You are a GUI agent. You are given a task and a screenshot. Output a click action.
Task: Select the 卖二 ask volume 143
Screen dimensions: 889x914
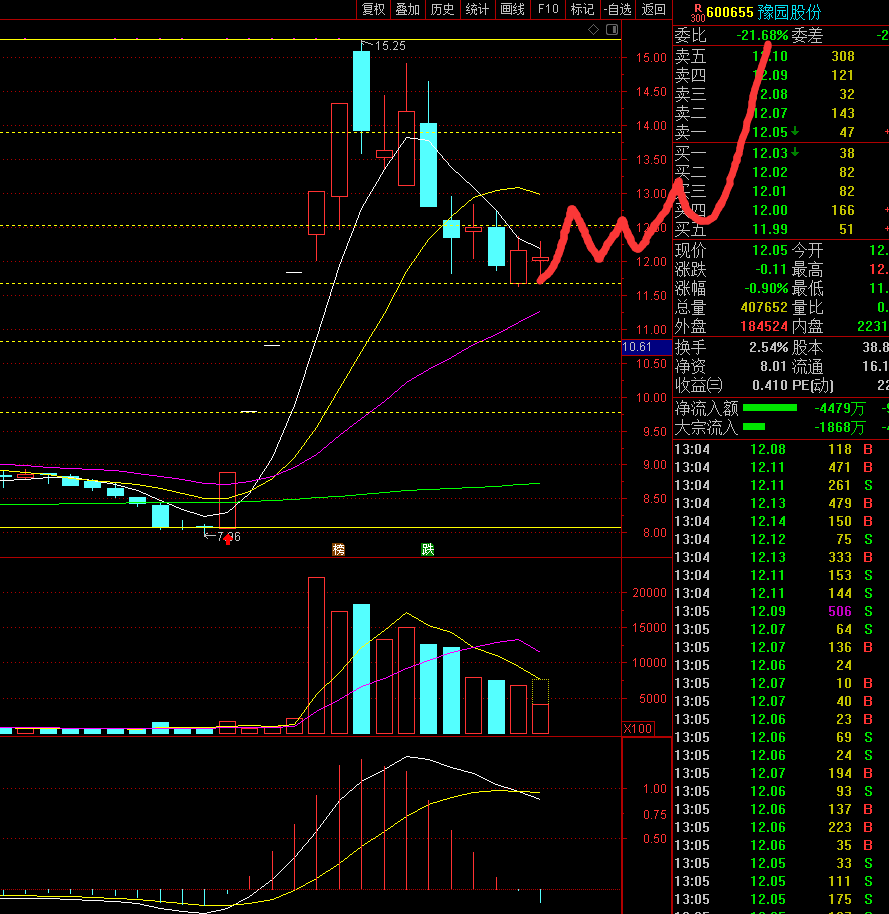point(843,113)
